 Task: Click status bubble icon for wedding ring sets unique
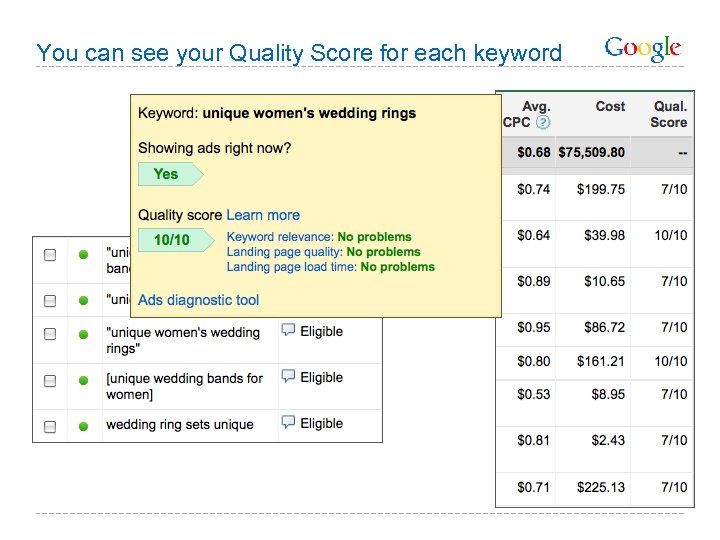click(288, 422)
